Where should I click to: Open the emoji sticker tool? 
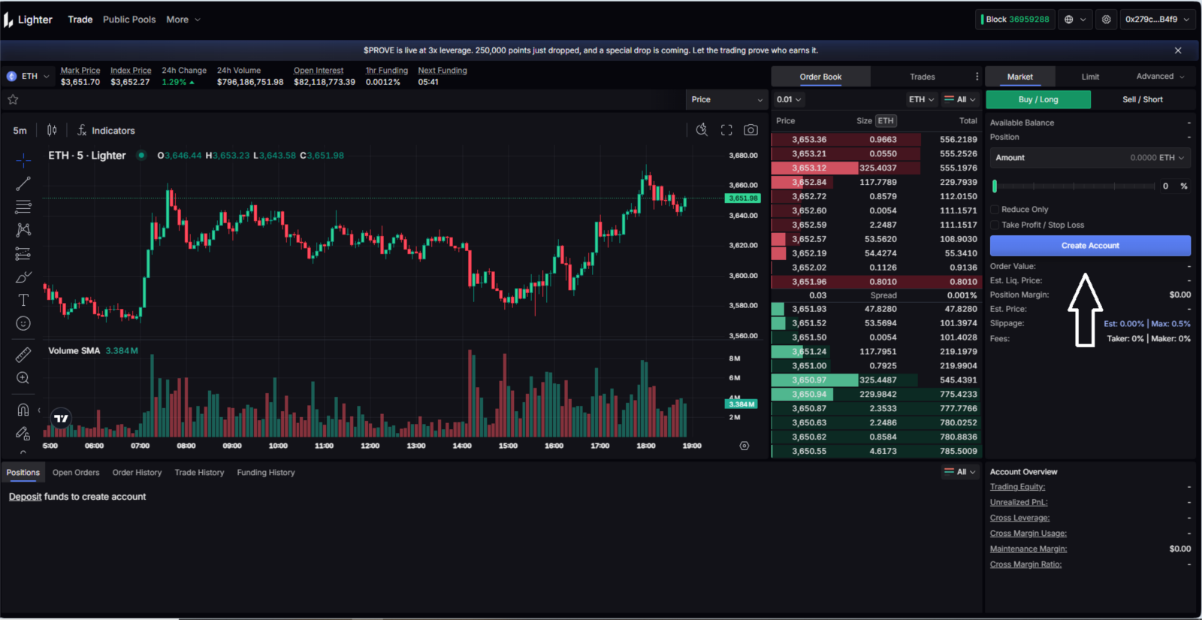click(x=23, y=324)
